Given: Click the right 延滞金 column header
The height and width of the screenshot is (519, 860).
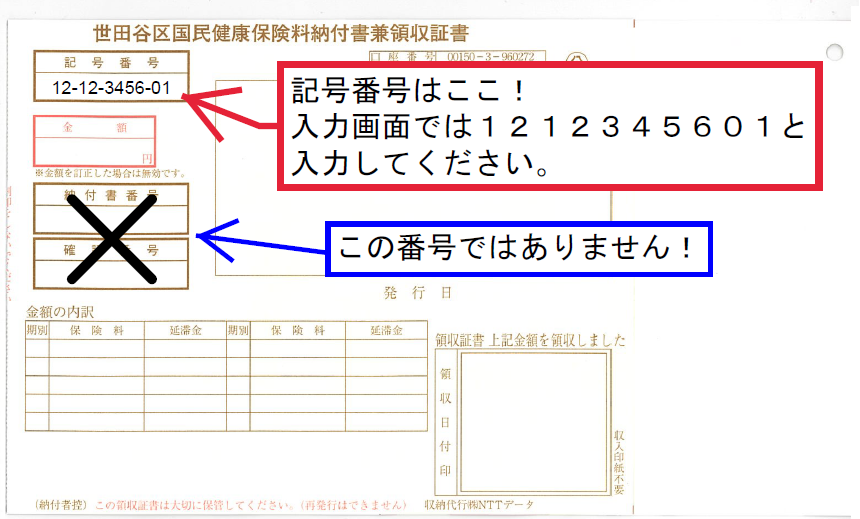Looking at the screenshot, I should tap(387, 330).
